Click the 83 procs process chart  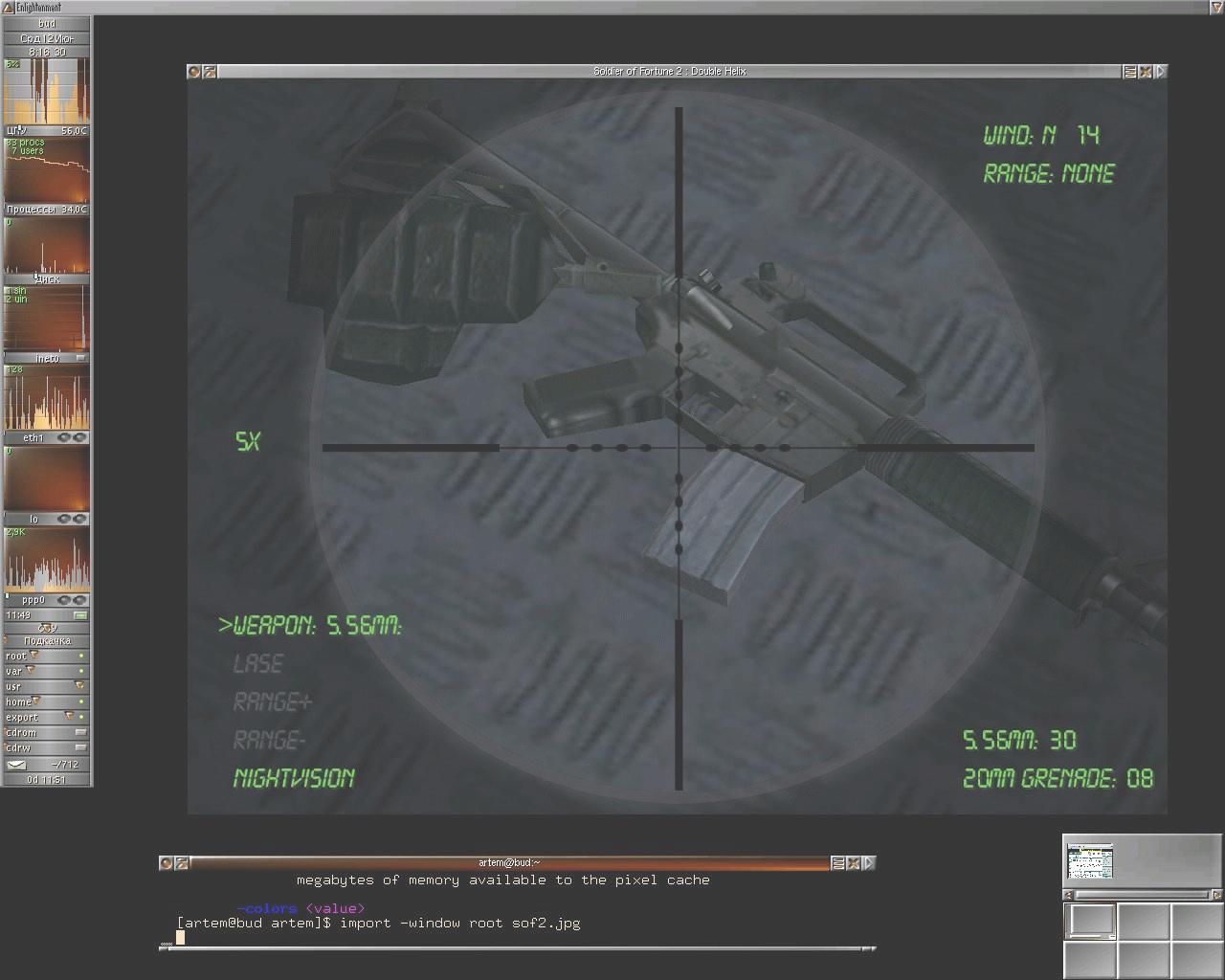click(x=46, y=170)
